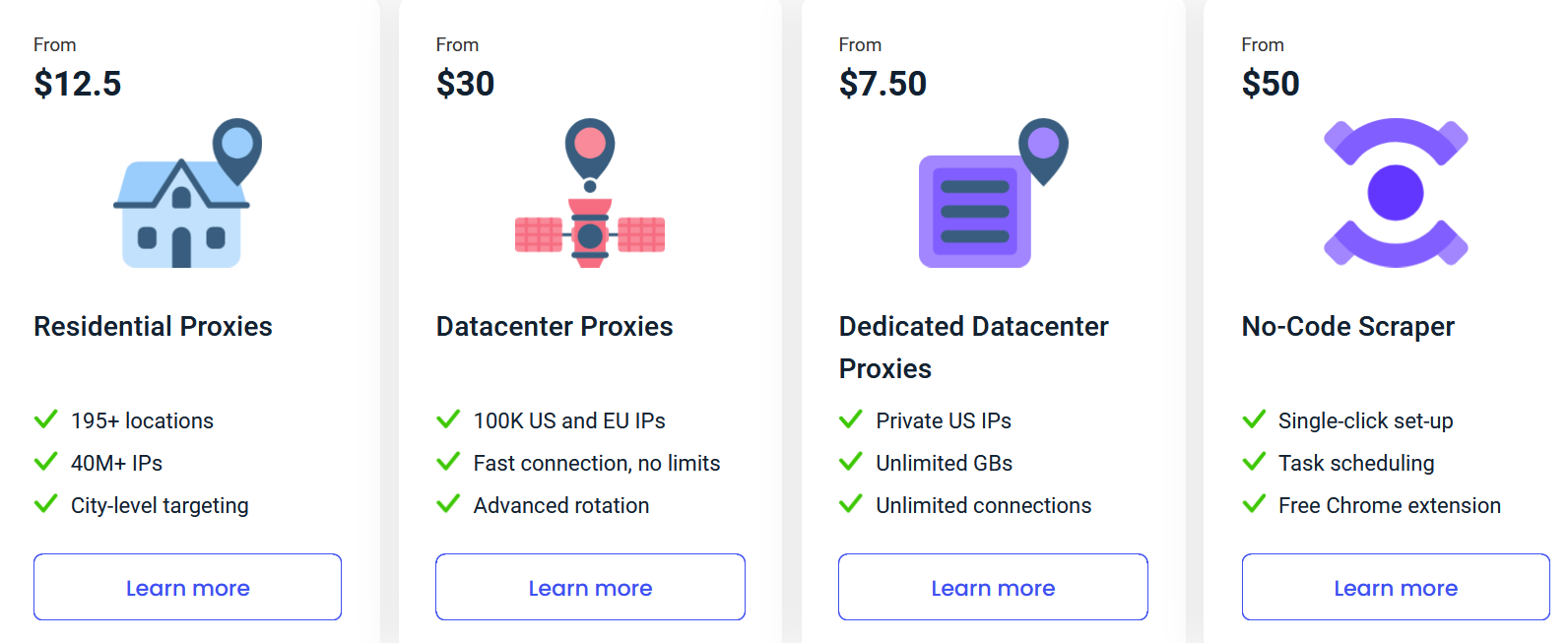This screenshot has height=643, width=1568.
Task: Click checkmark next to Unlimited GBs
Action: pos(851,463)
